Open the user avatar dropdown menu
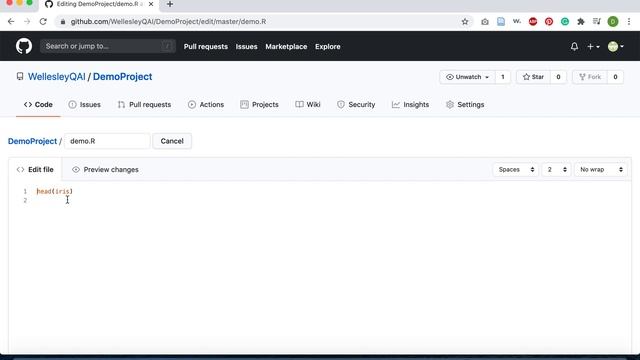 616,47
